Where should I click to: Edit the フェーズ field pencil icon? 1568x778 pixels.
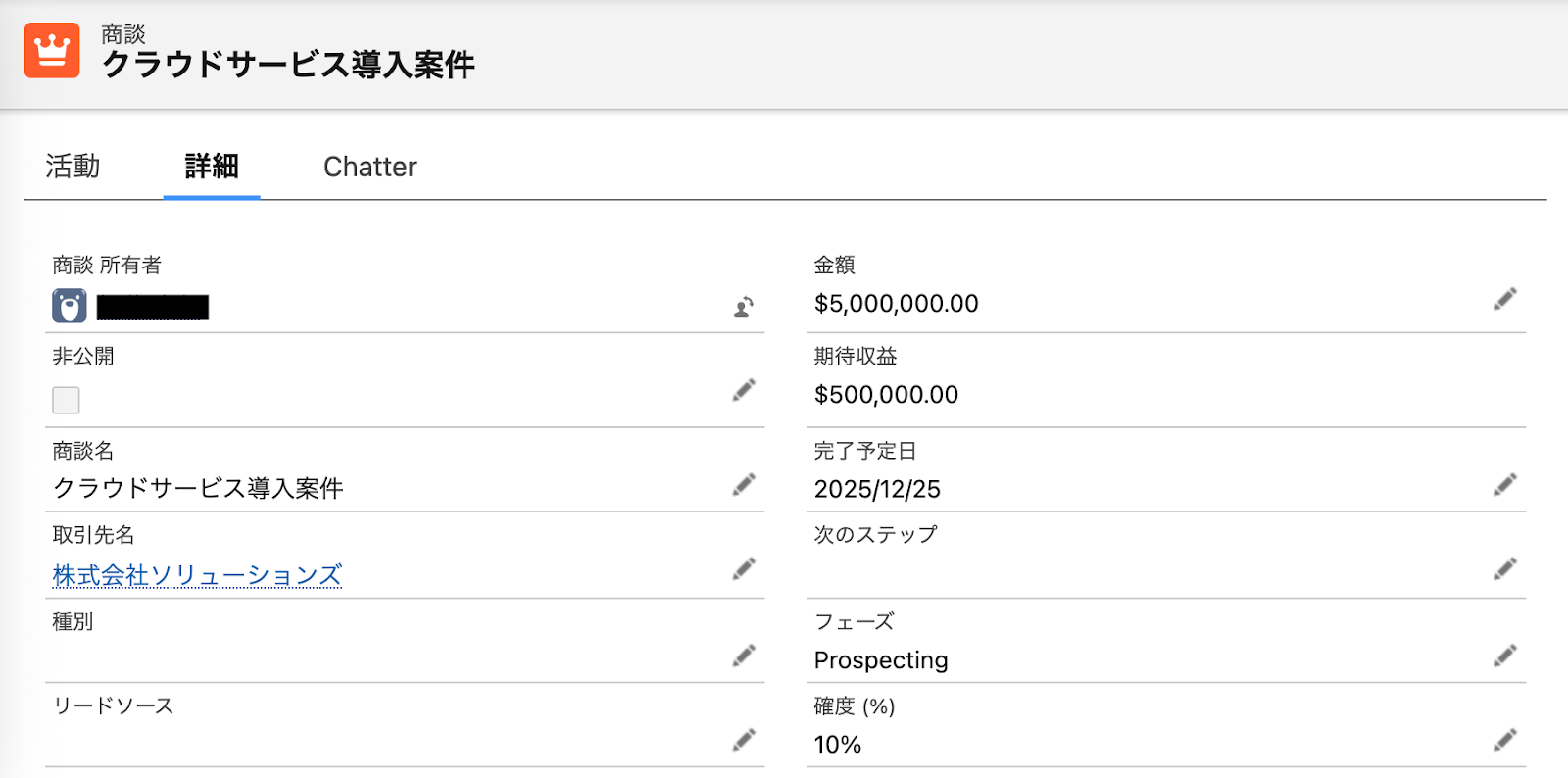click(x=1505, y=655)
